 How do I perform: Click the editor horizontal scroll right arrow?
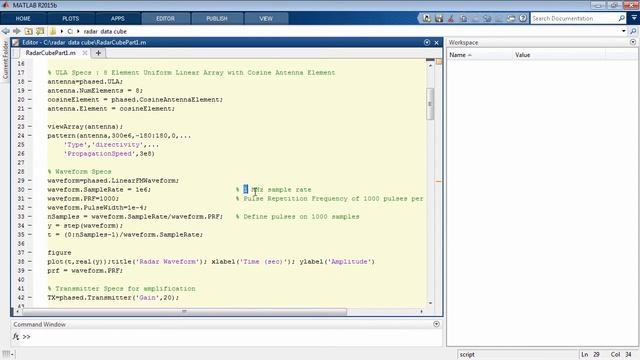point(421,311)
